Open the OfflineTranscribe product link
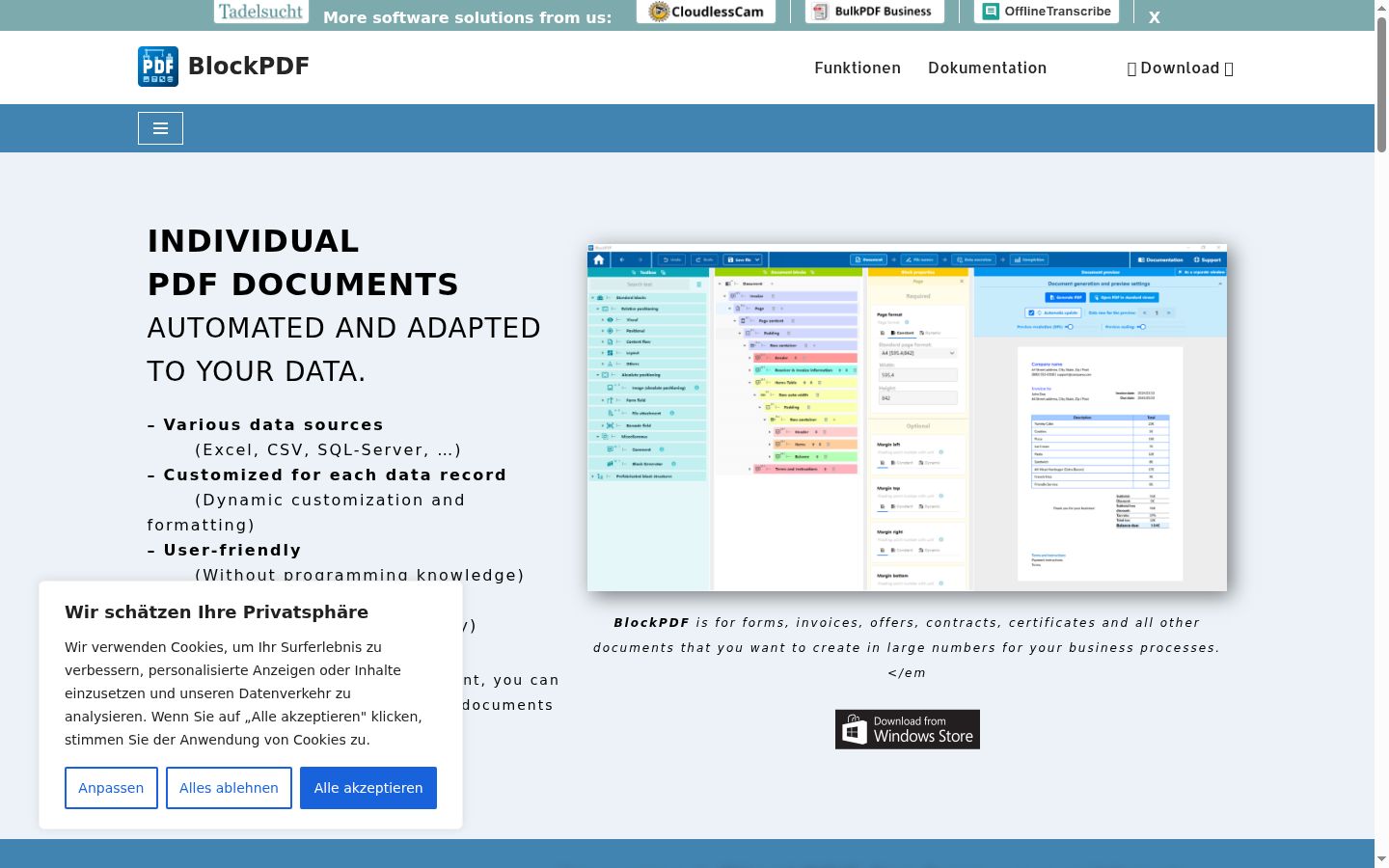The height and width of the screenshot is (868, 1389). pos(1047,12)
